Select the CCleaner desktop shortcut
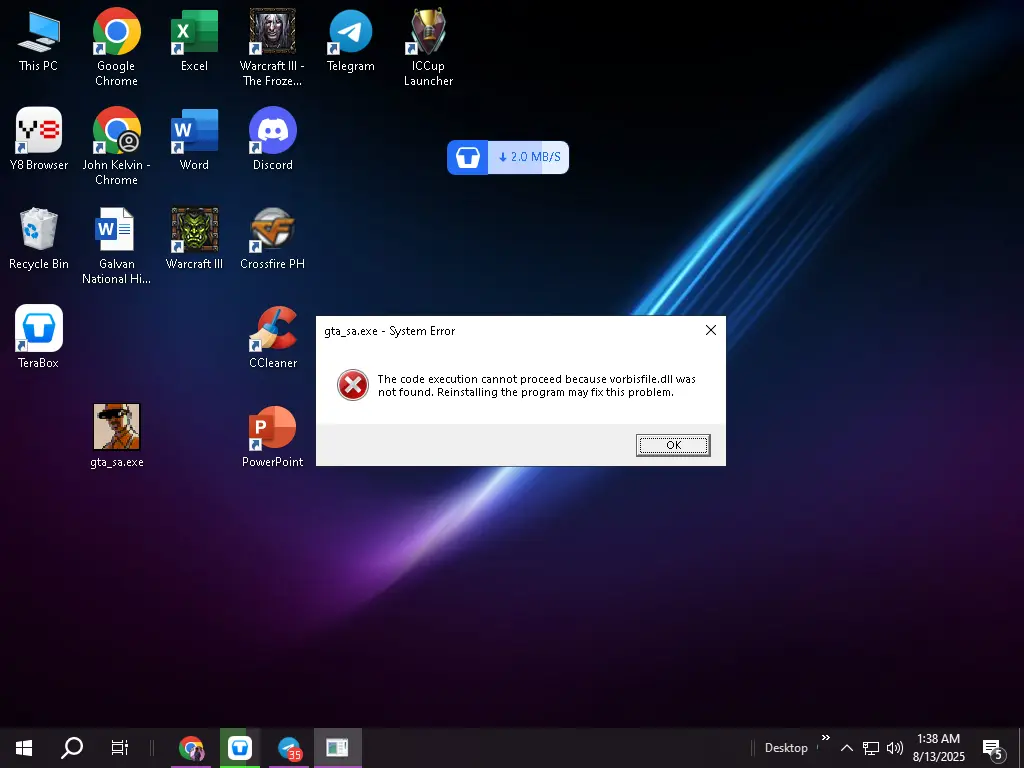1024x768 pixels. 272,337
